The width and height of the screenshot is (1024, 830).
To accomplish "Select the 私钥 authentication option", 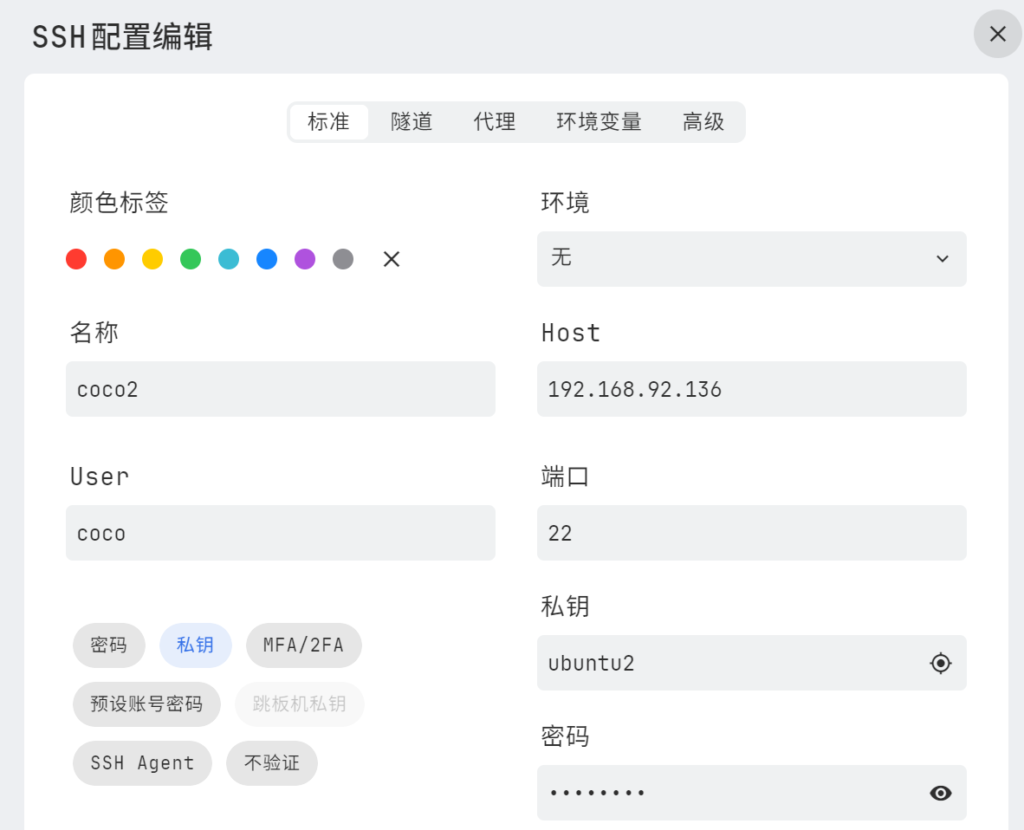I will click(x=195, y=645).
